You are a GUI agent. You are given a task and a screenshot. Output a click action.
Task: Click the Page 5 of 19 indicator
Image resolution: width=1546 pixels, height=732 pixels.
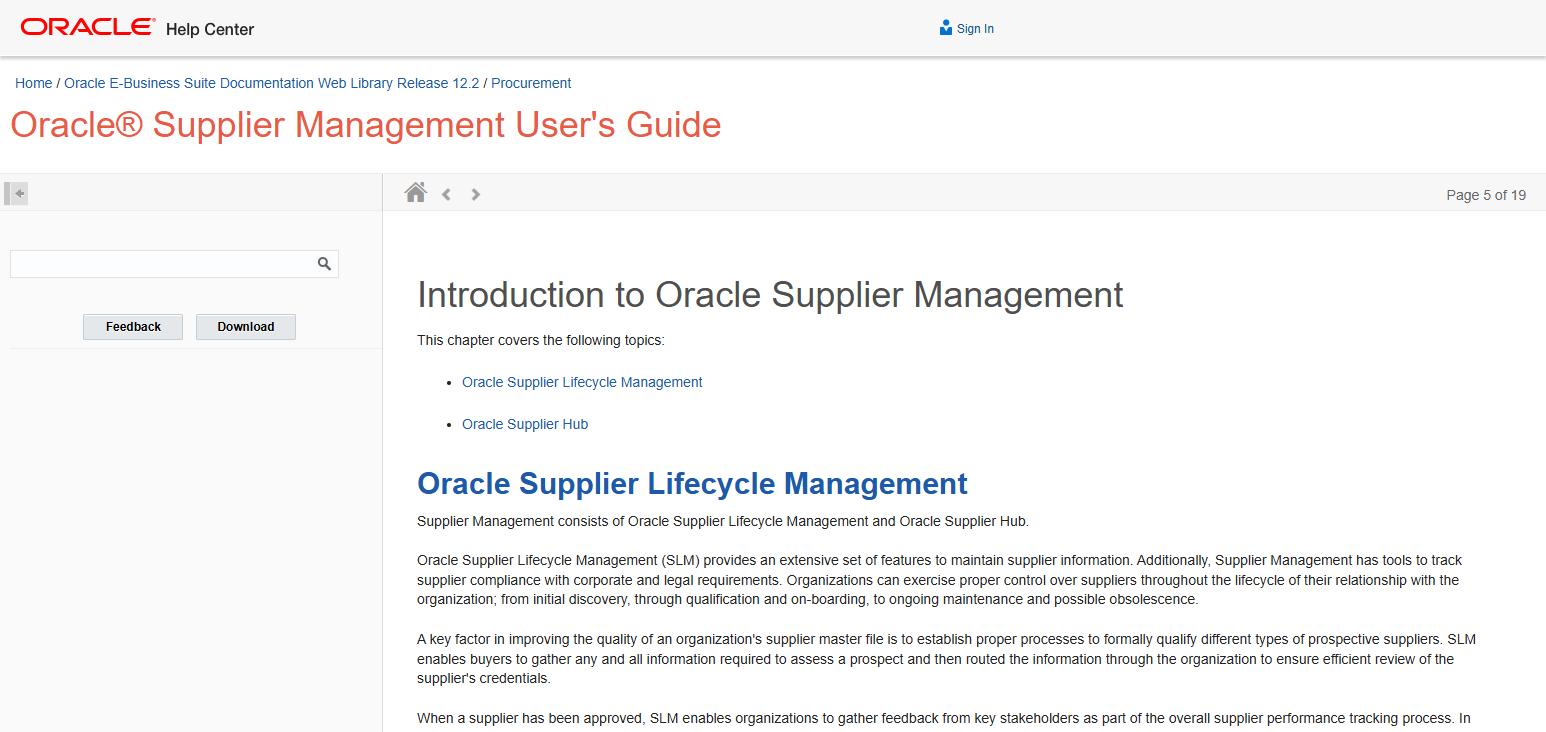click(x=1486, y=195)
